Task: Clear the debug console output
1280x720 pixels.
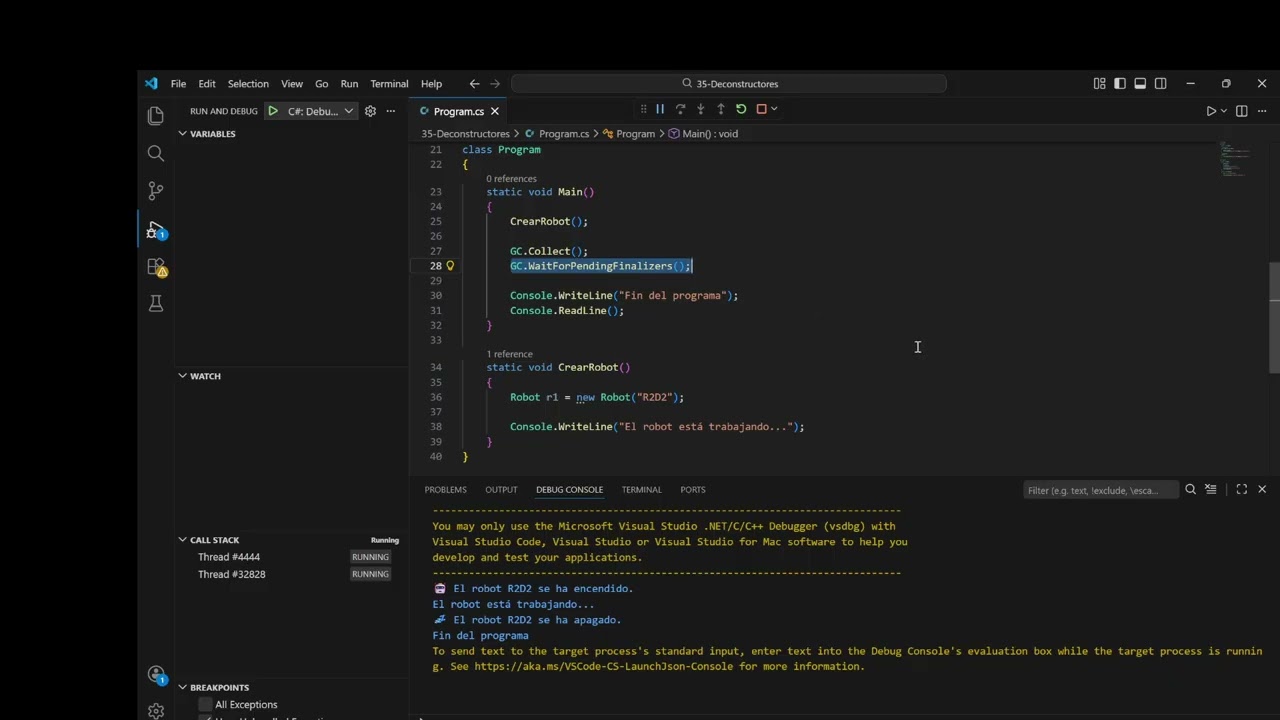Action: click(1211, 490)
